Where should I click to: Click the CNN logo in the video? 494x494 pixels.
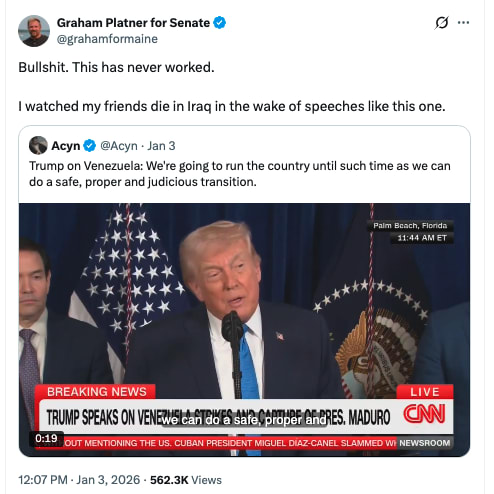[424, 414]
